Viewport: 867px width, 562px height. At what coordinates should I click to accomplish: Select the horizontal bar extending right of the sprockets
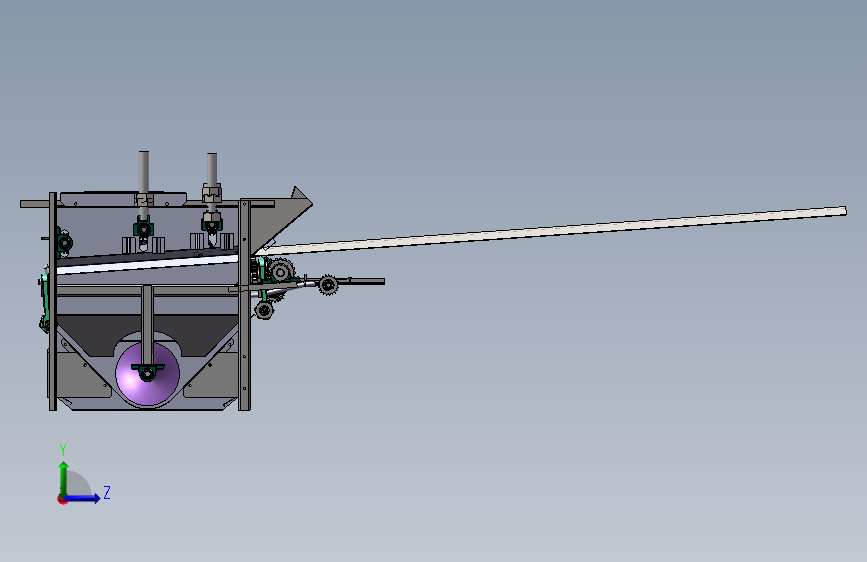(x=361, y=282)
